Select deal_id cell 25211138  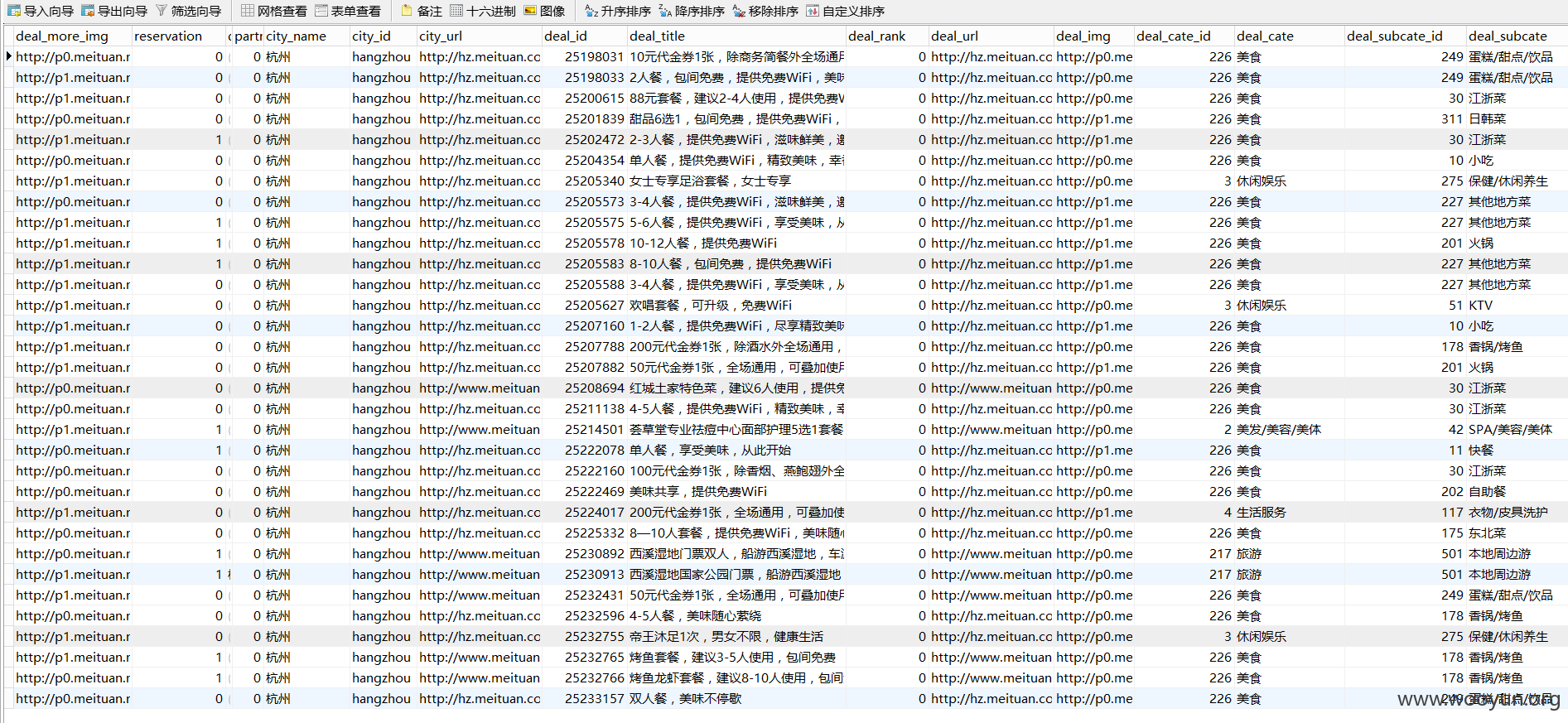click(584, 408)
